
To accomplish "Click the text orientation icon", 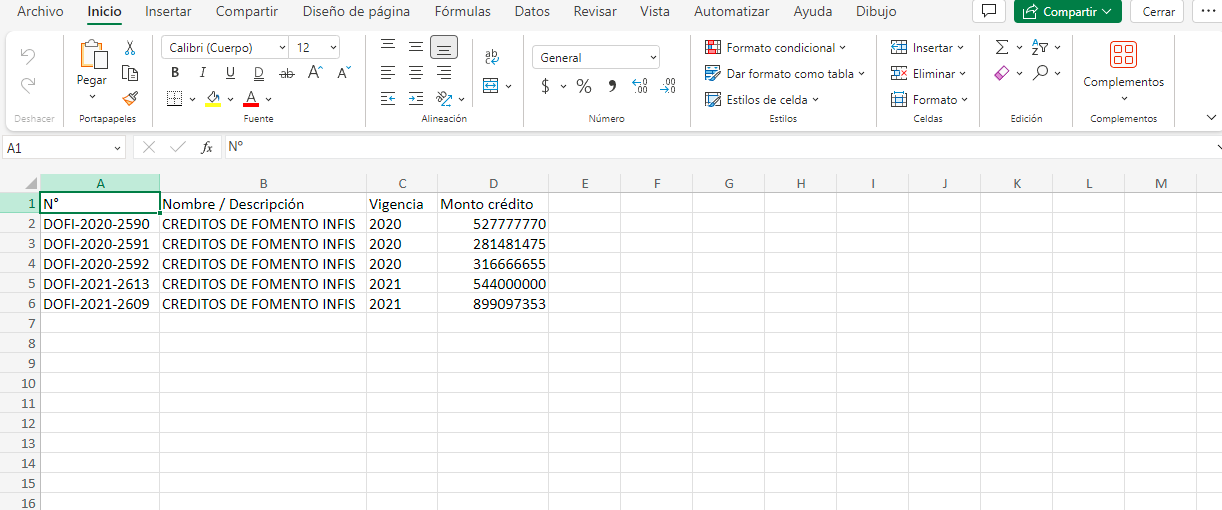I will tap(444, 99).
